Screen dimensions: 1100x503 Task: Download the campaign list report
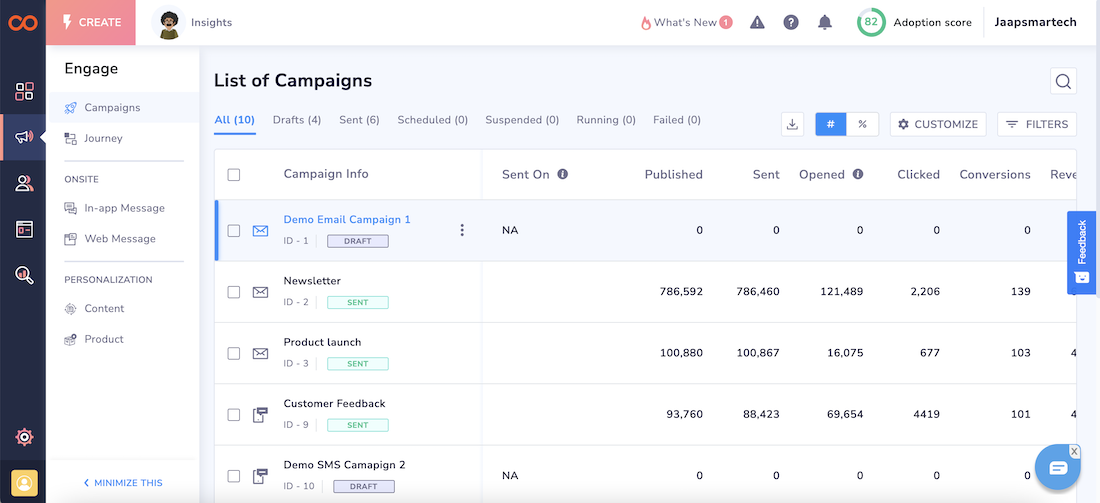click(x=792, y=124)
